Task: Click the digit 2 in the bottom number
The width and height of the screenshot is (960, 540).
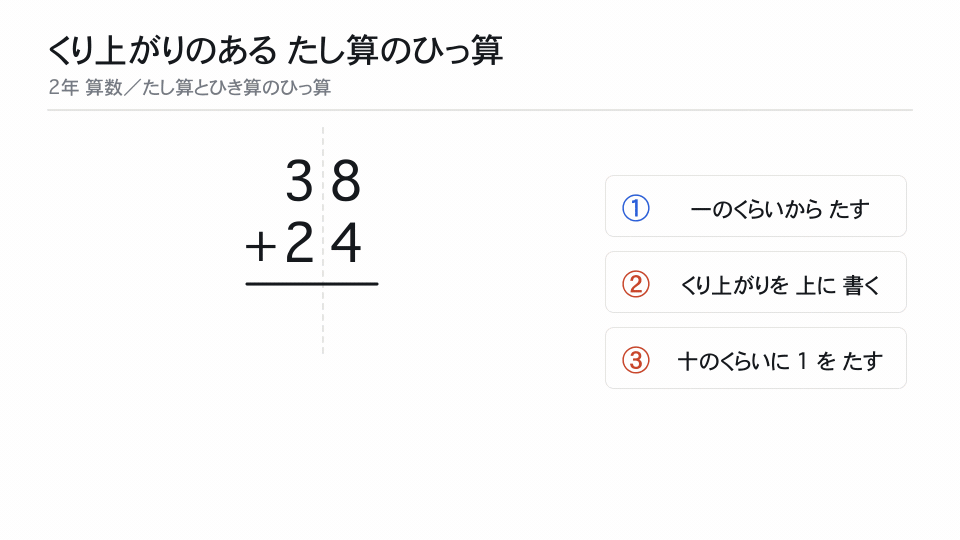Action: (299, 243)
